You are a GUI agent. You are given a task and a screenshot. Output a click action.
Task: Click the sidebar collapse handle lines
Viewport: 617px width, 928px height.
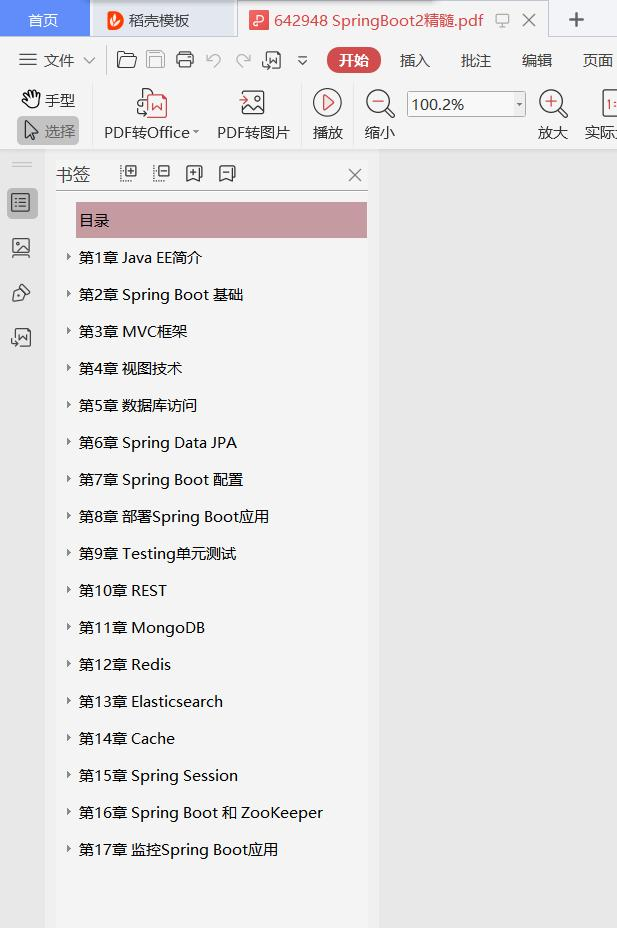[x=22, y=163]
